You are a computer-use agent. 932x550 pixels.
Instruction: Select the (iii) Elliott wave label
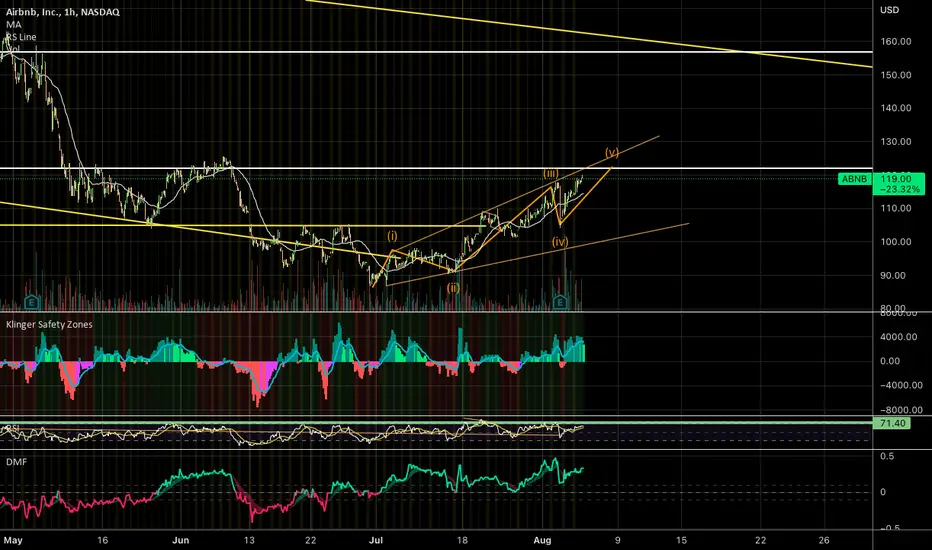550,174
